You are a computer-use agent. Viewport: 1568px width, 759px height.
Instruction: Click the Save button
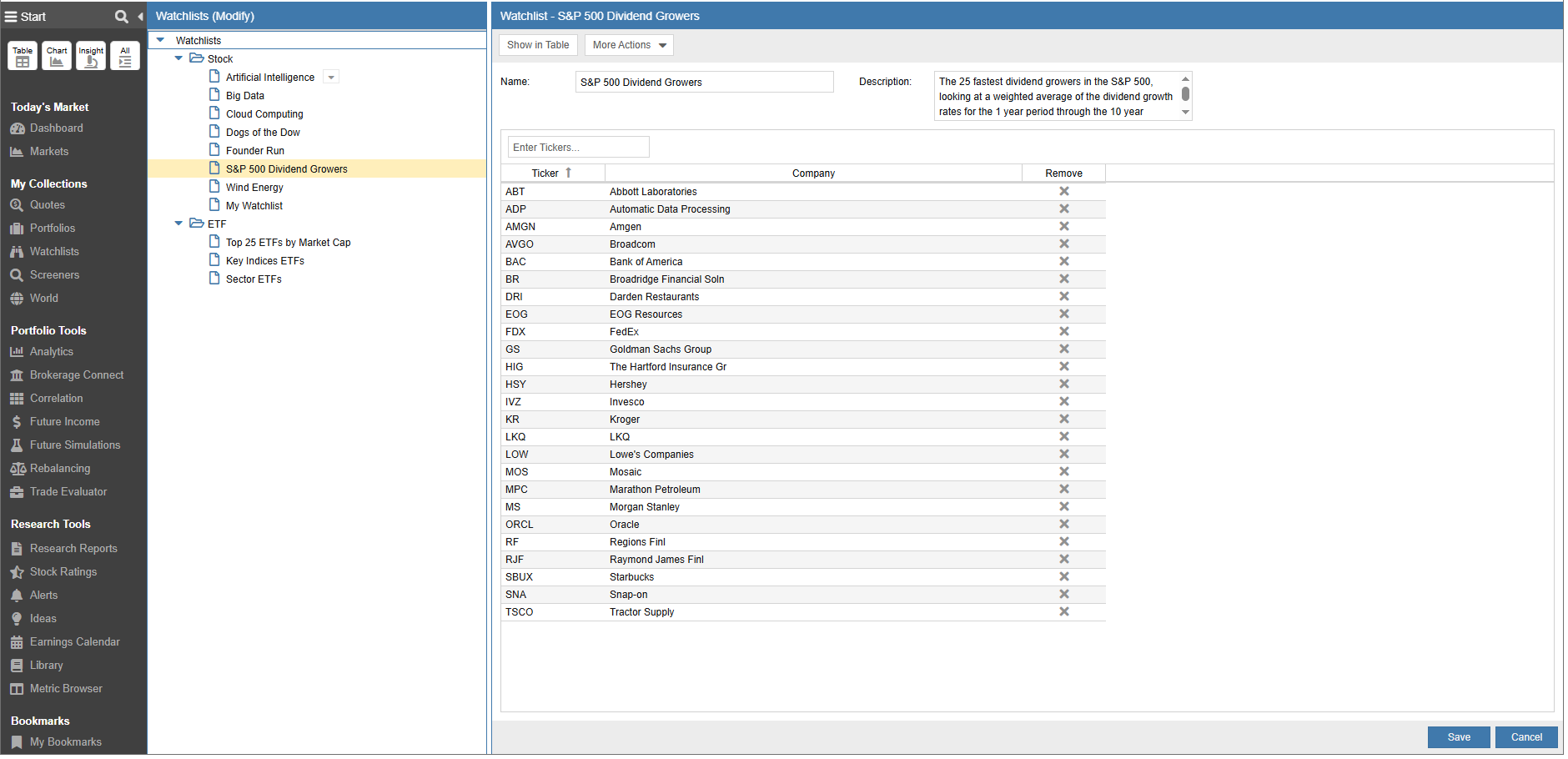[x=1459, y=737]
